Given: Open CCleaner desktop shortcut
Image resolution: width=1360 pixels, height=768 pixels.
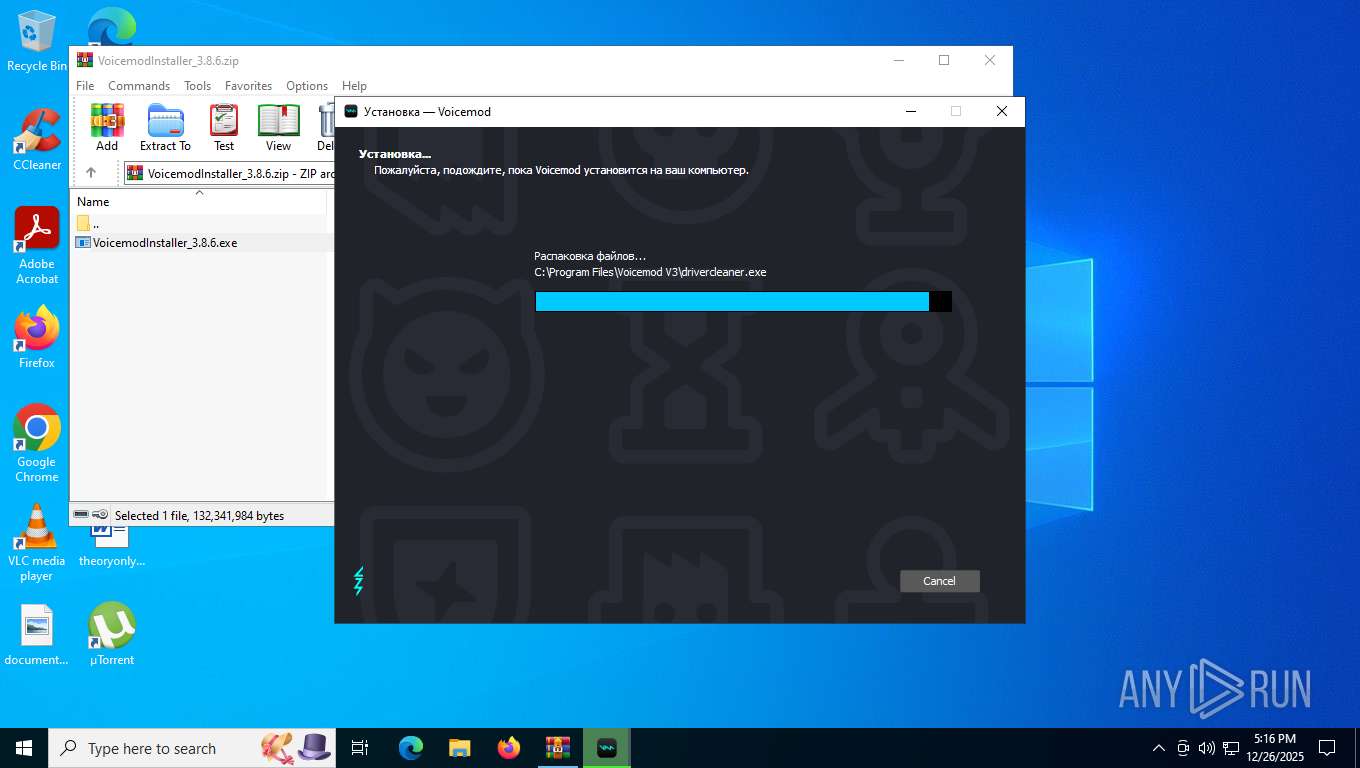Looking at the screenshot, I should (37, 140).
